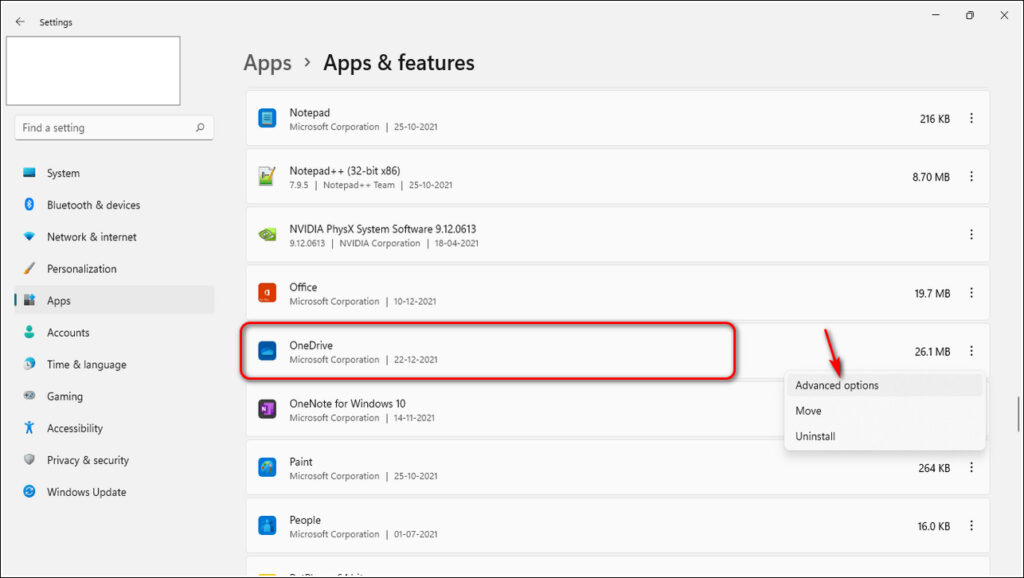Open the Accessibility settings page

pos(114,428)
